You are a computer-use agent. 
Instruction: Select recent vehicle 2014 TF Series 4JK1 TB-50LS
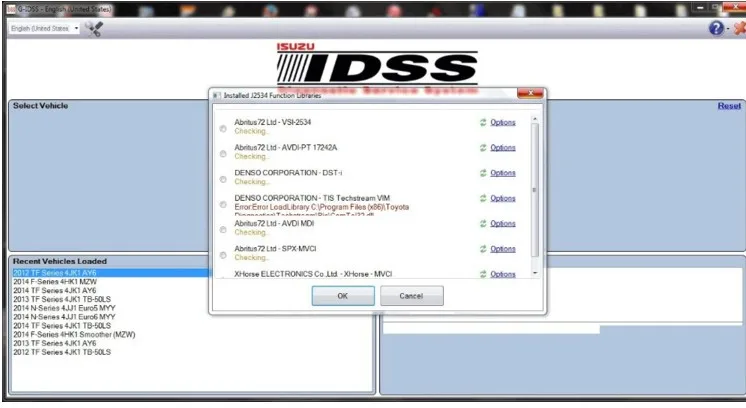pos(62,326)
